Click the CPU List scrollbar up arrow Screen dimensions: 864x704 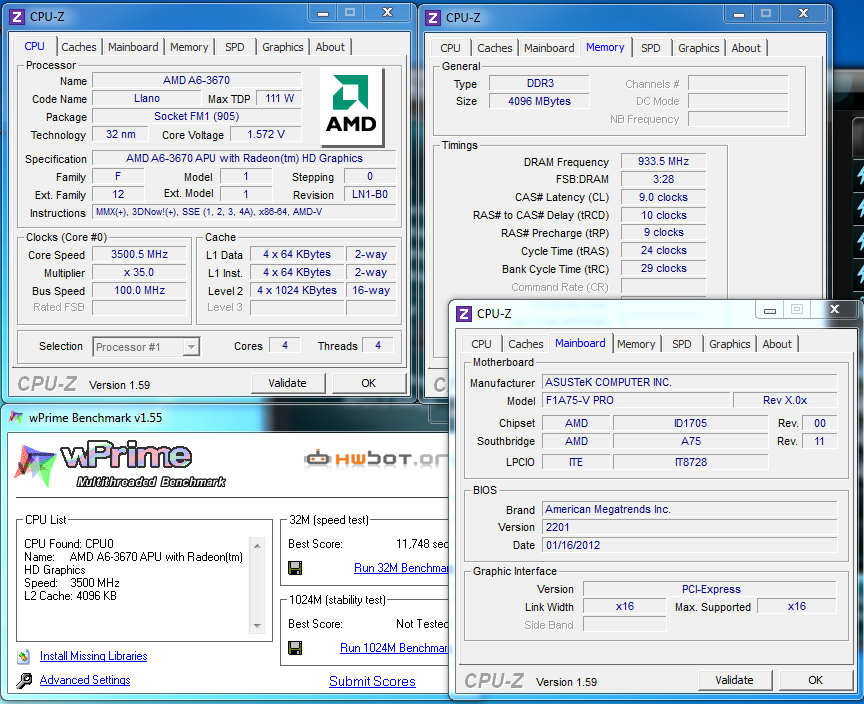tap(257, 545)
